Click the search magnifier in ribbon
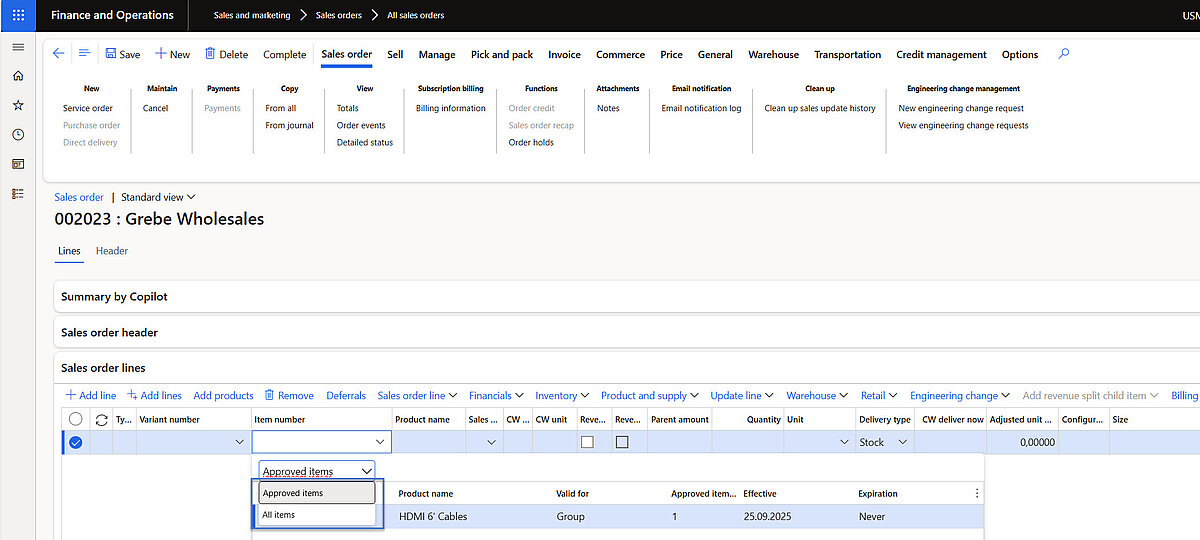 pyautogui.click(x=1063, y=54)
